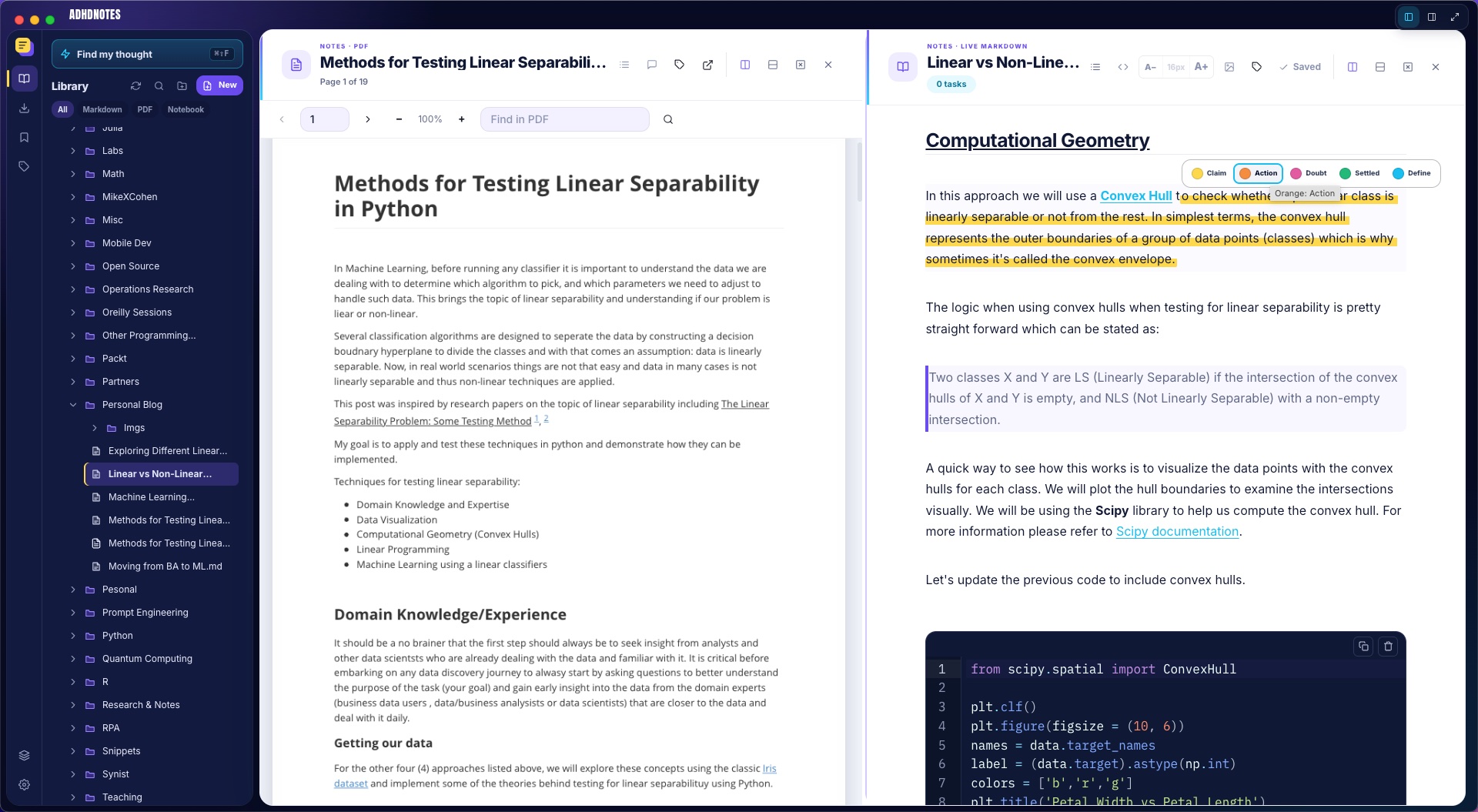Copy the code block
Screen dimensions: 1478x812
(x=1363, y=646)
